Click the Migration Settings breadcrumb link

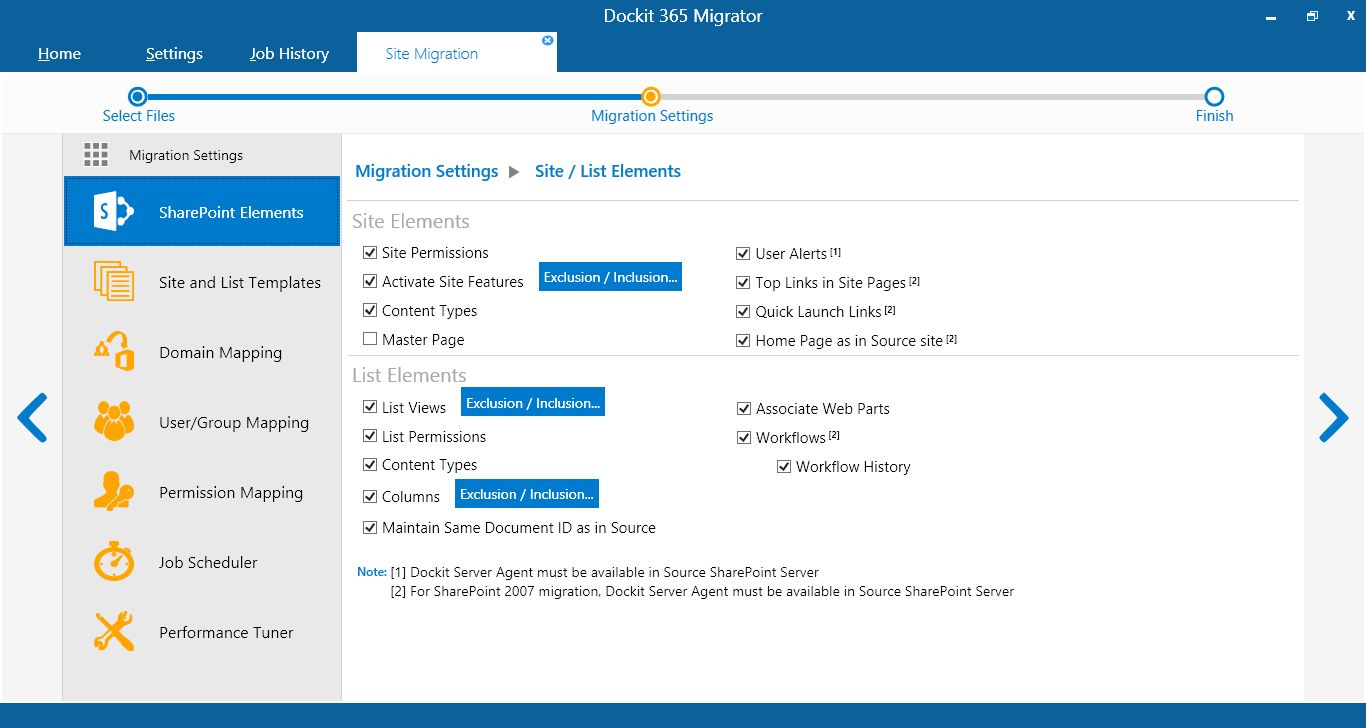(427, 171)
